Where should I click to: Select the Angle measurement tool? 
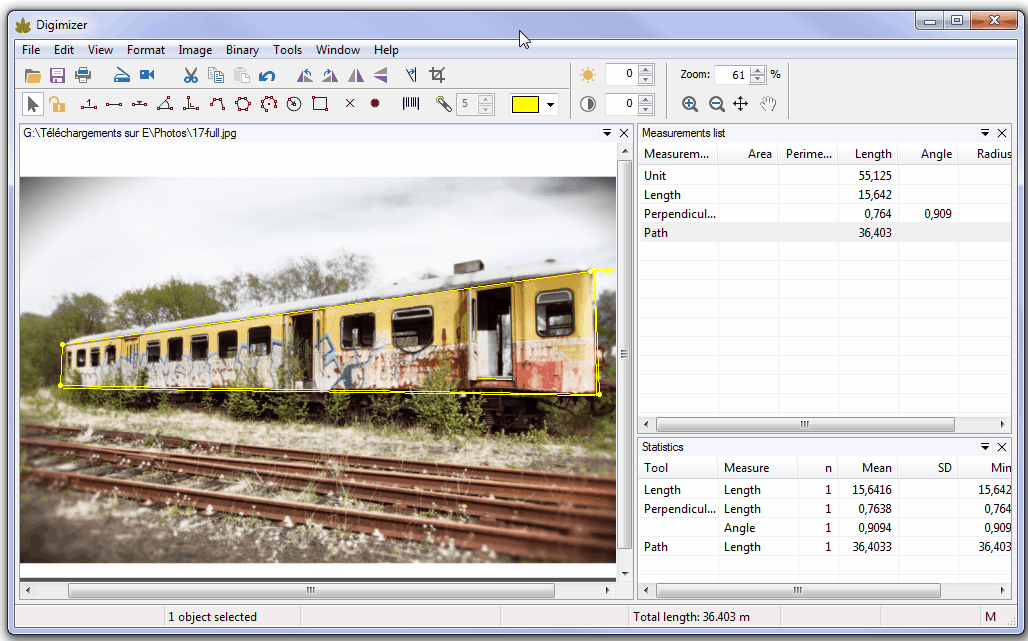[x=166, y=103]
